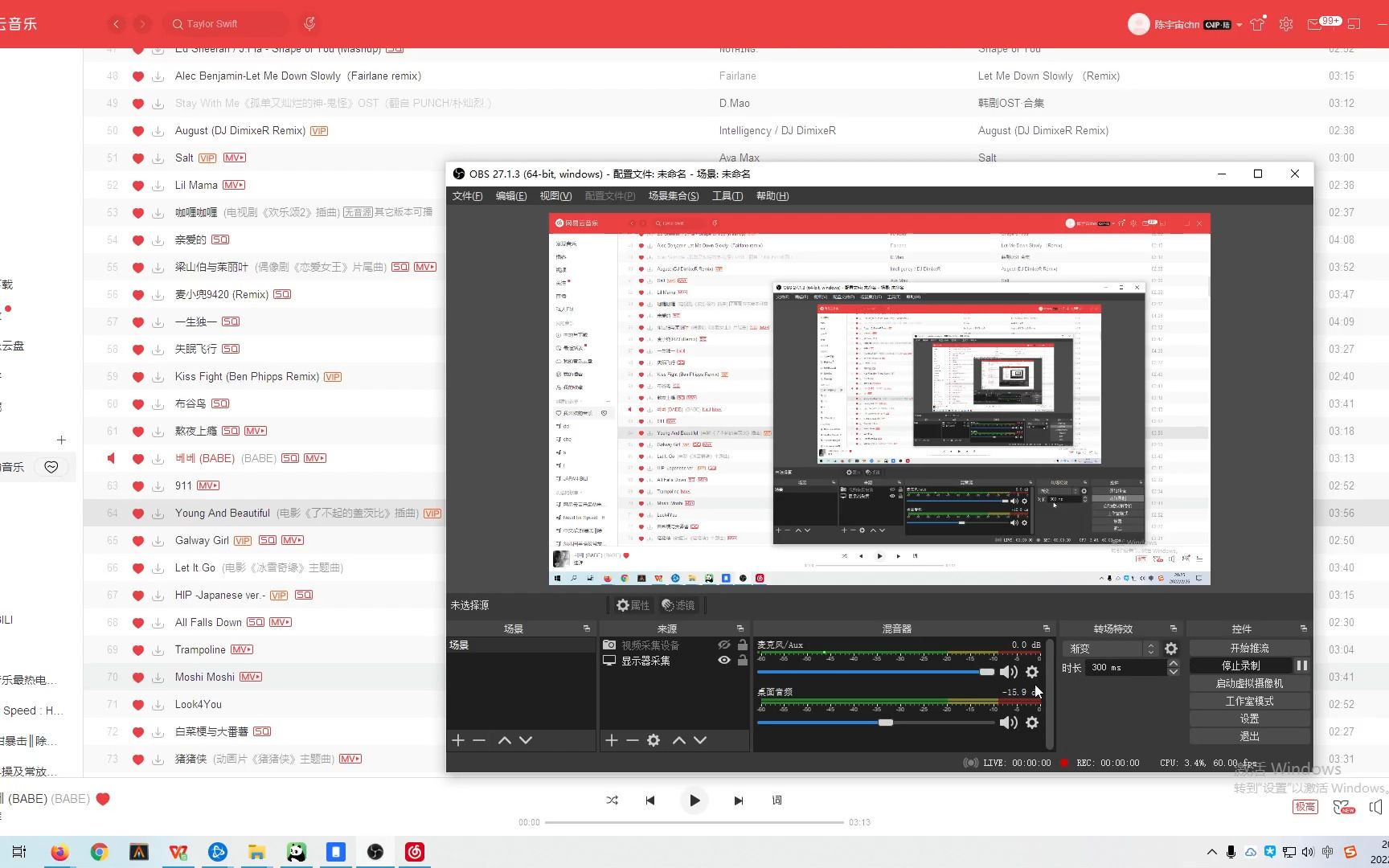
Task: Move source down in OBS sources panel
Action: click(700, 740)
